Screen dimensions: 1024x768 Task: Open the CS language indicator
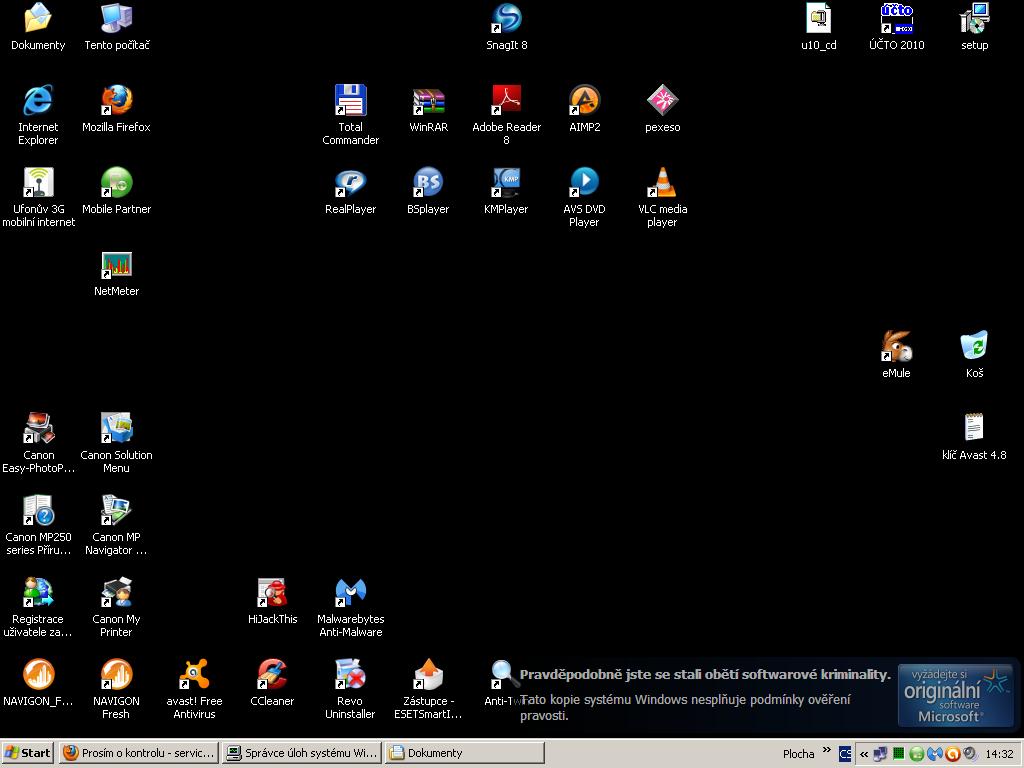[x=845, y=754]
